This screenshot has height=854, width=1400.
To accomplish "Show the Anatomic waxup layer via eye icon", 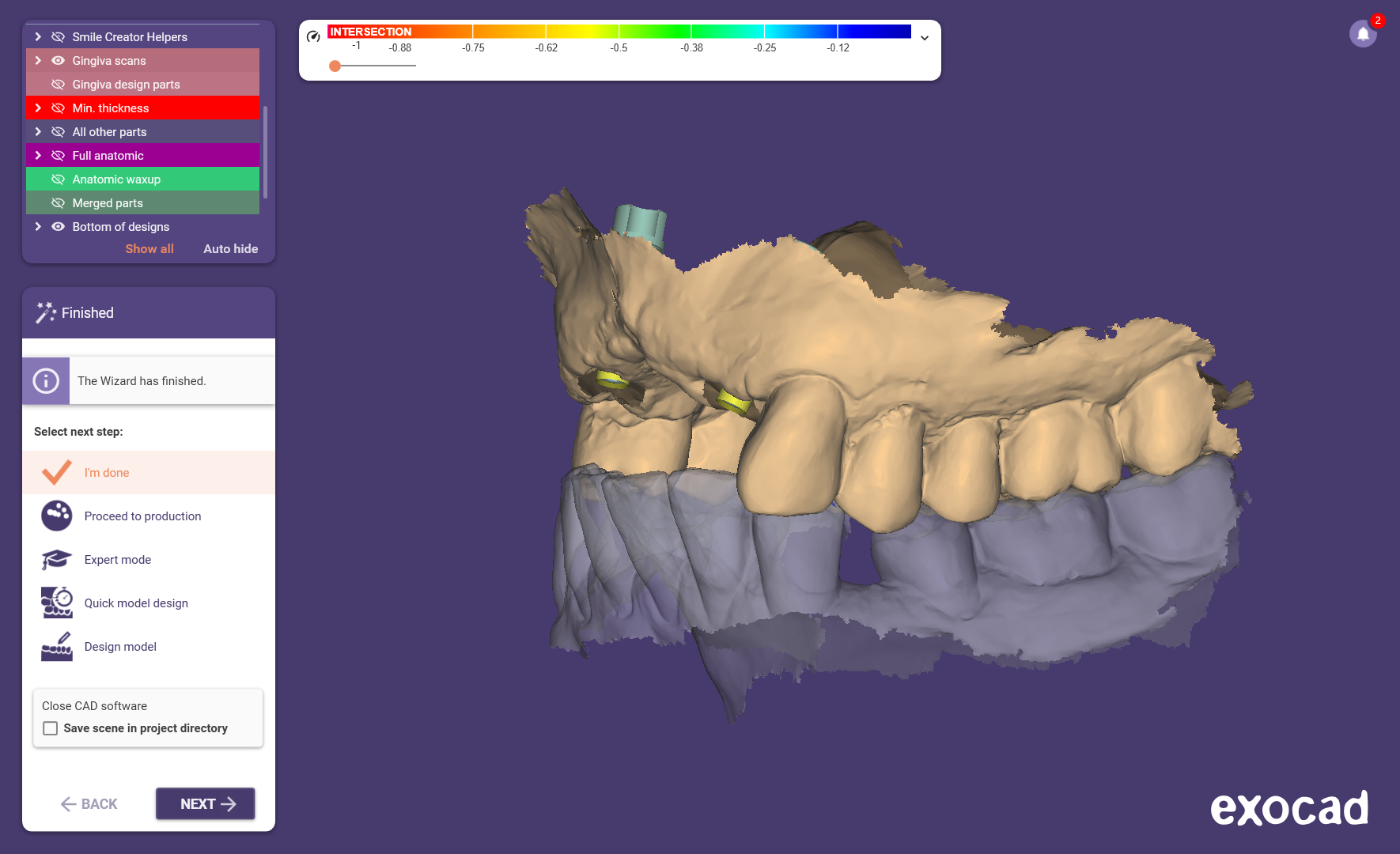I will 59,179.
